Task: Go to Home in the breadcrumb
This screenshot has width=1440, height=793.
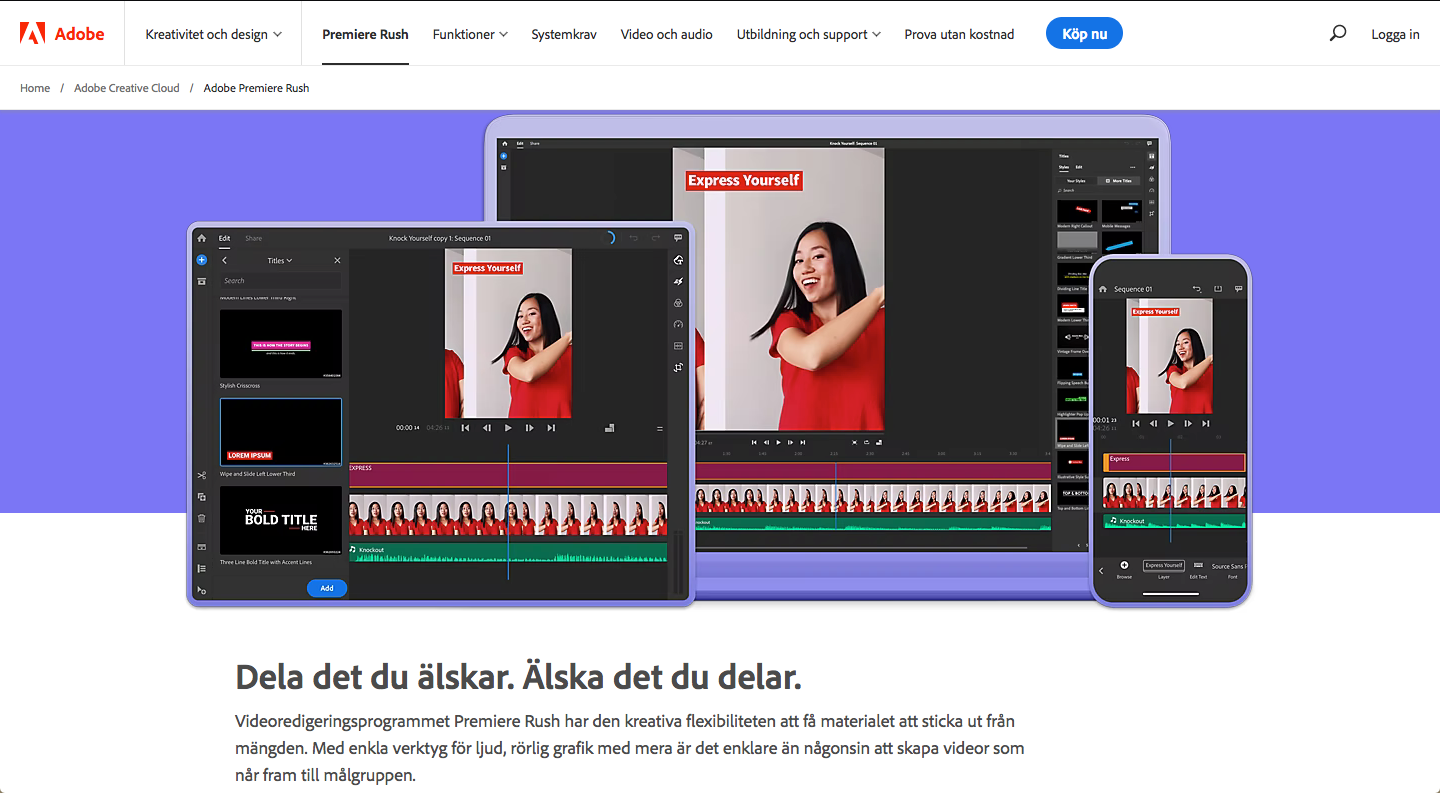Action: pyautogui.click(x=35, y=88)
